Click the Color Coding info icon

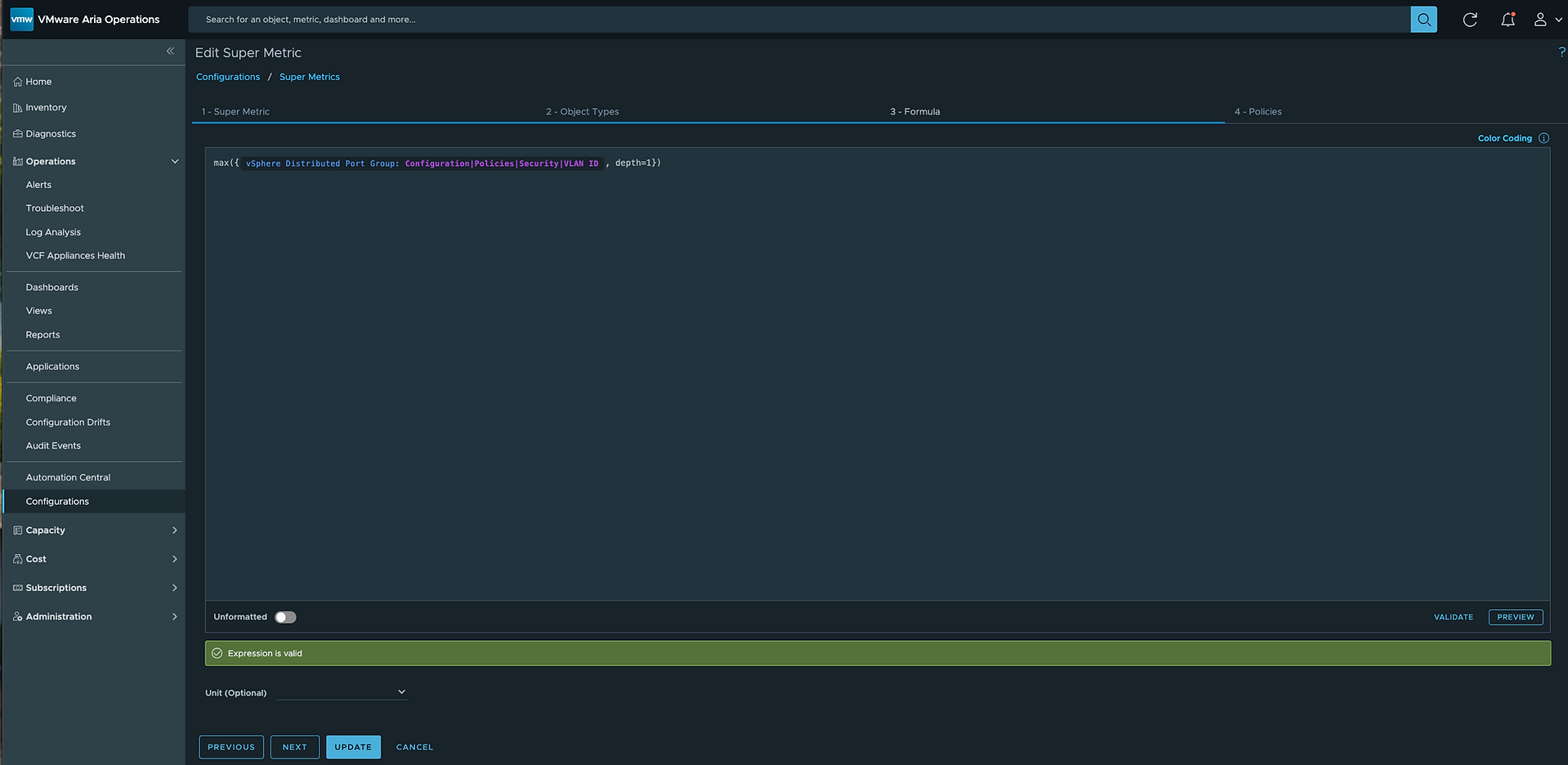coord(1543,138)
